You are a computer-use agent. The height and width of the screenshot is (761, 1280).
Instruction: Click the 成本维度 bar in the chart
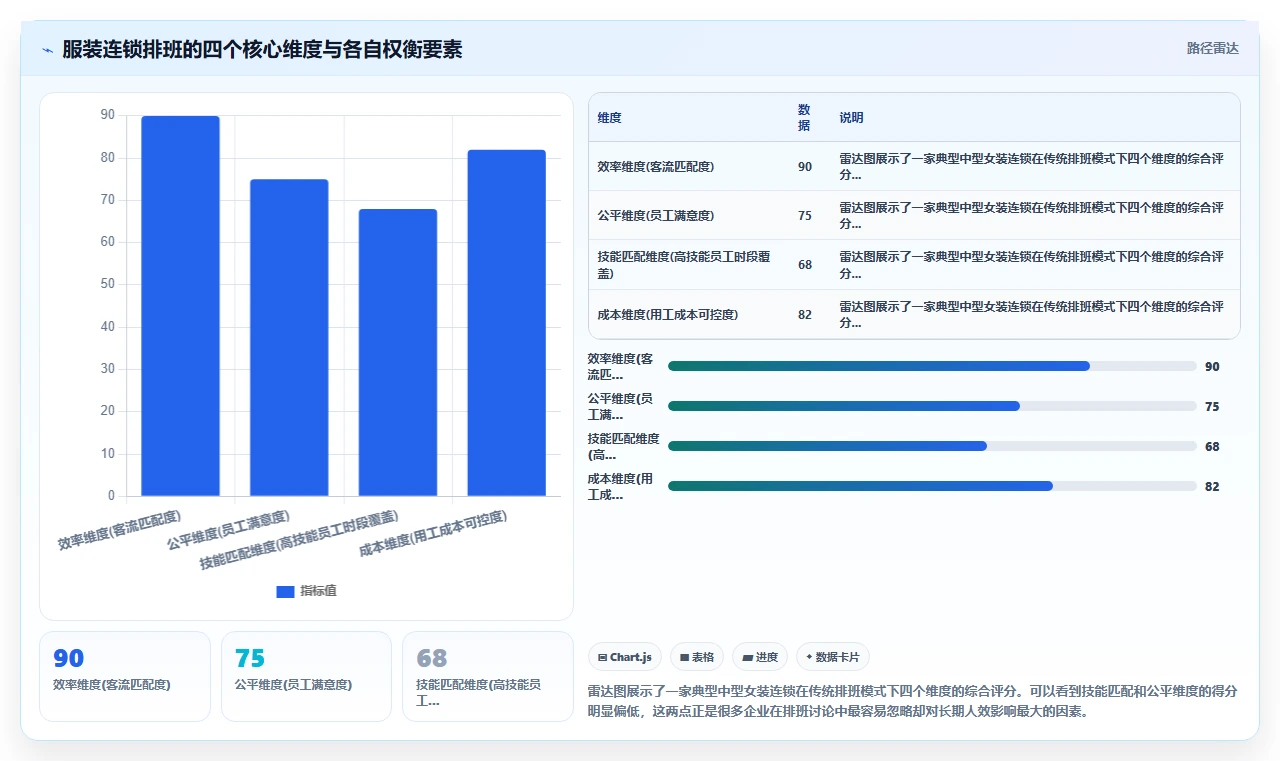coord(507,323)
